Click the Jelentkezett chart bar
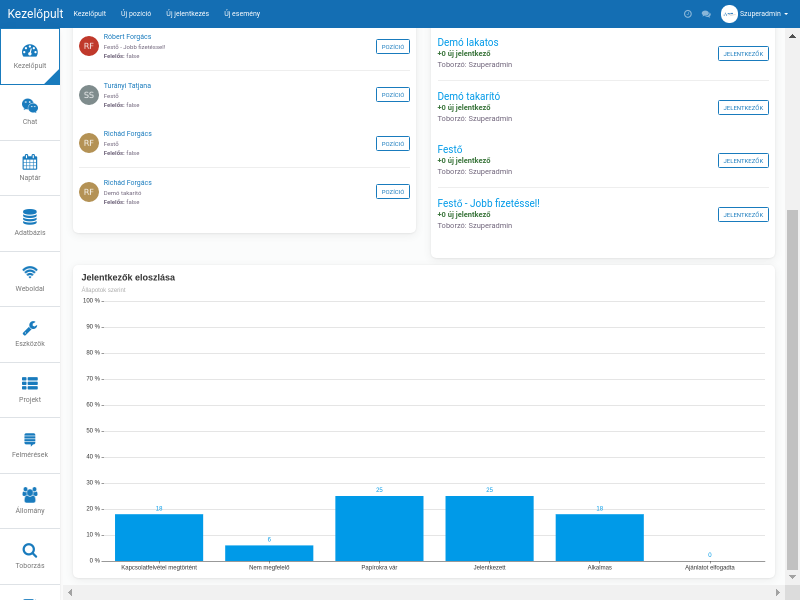The image size is (800, 600). click(490, 529)
